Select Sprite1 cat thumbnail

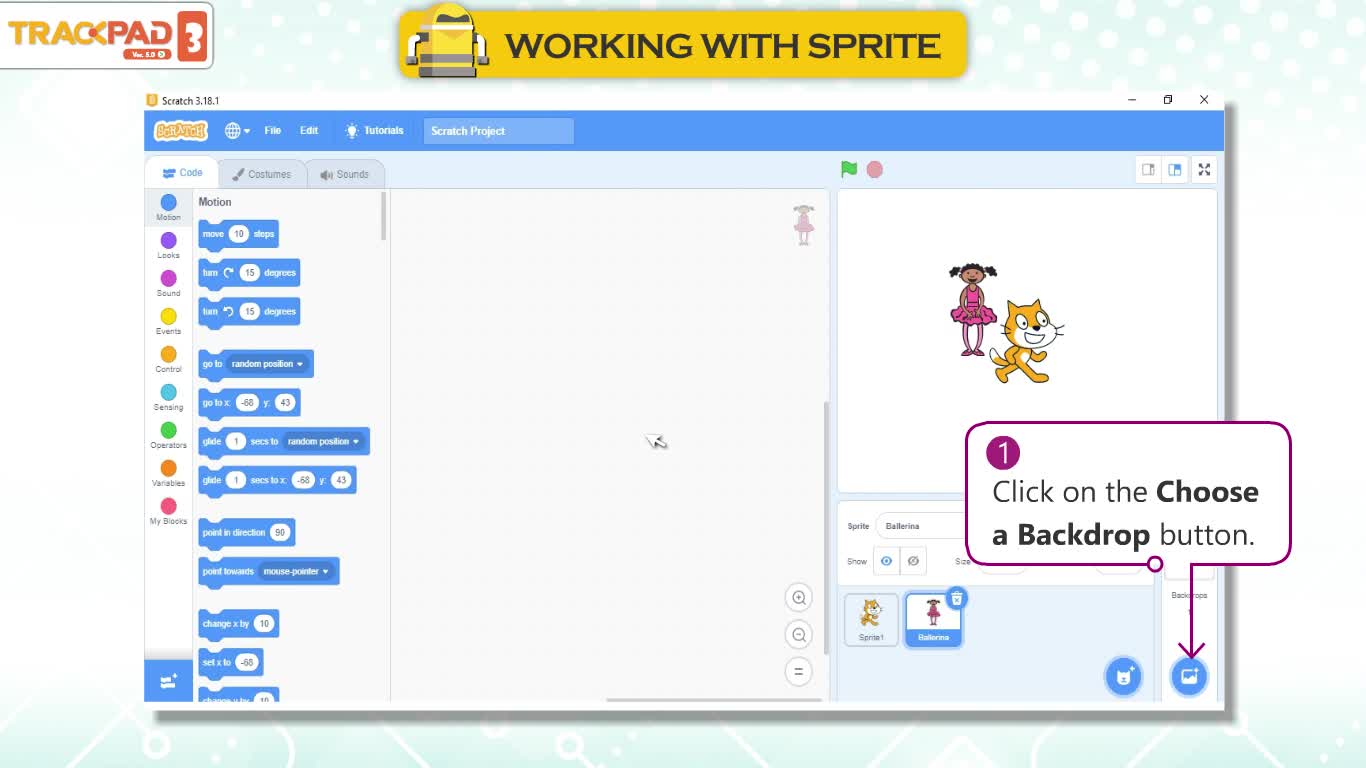871,620
